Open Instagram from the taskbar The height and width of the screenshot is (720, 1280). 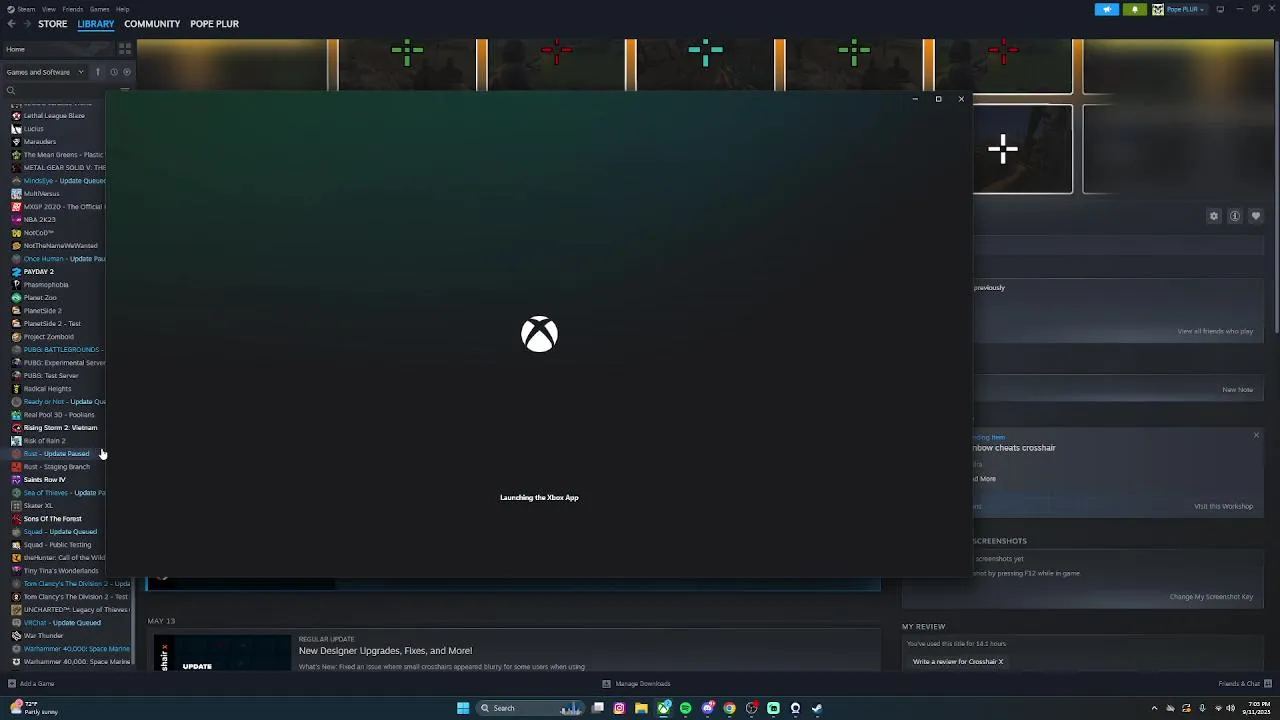pos(619,708)
